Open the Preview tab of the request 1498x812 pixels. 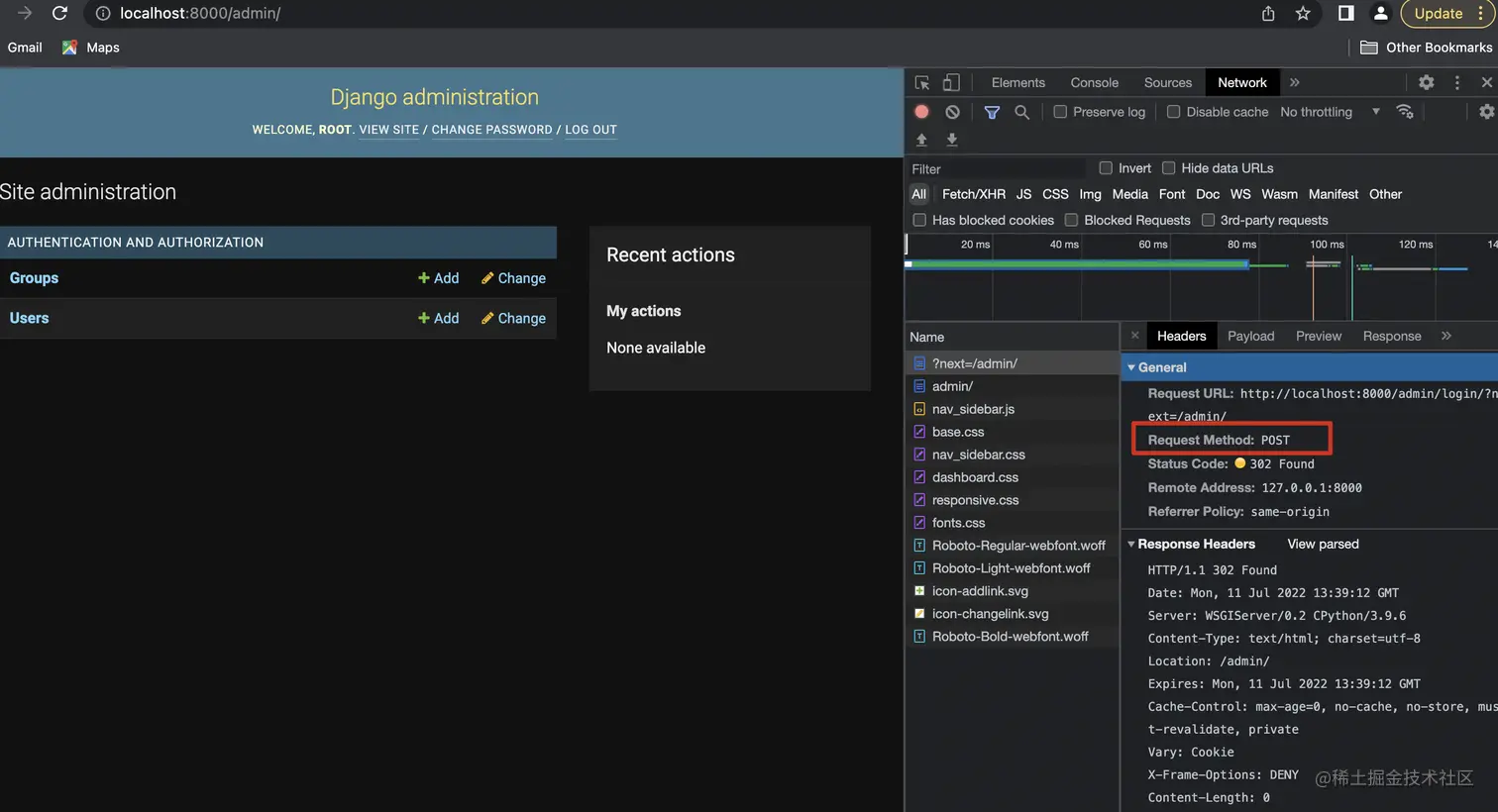pyautogui.click(x=1319, y=336)
